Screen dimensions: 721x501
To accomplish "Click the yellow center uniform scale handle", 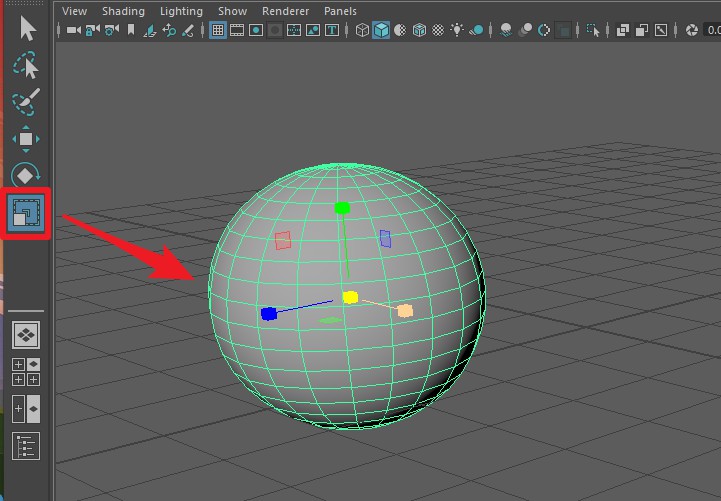I will point(350,297).
